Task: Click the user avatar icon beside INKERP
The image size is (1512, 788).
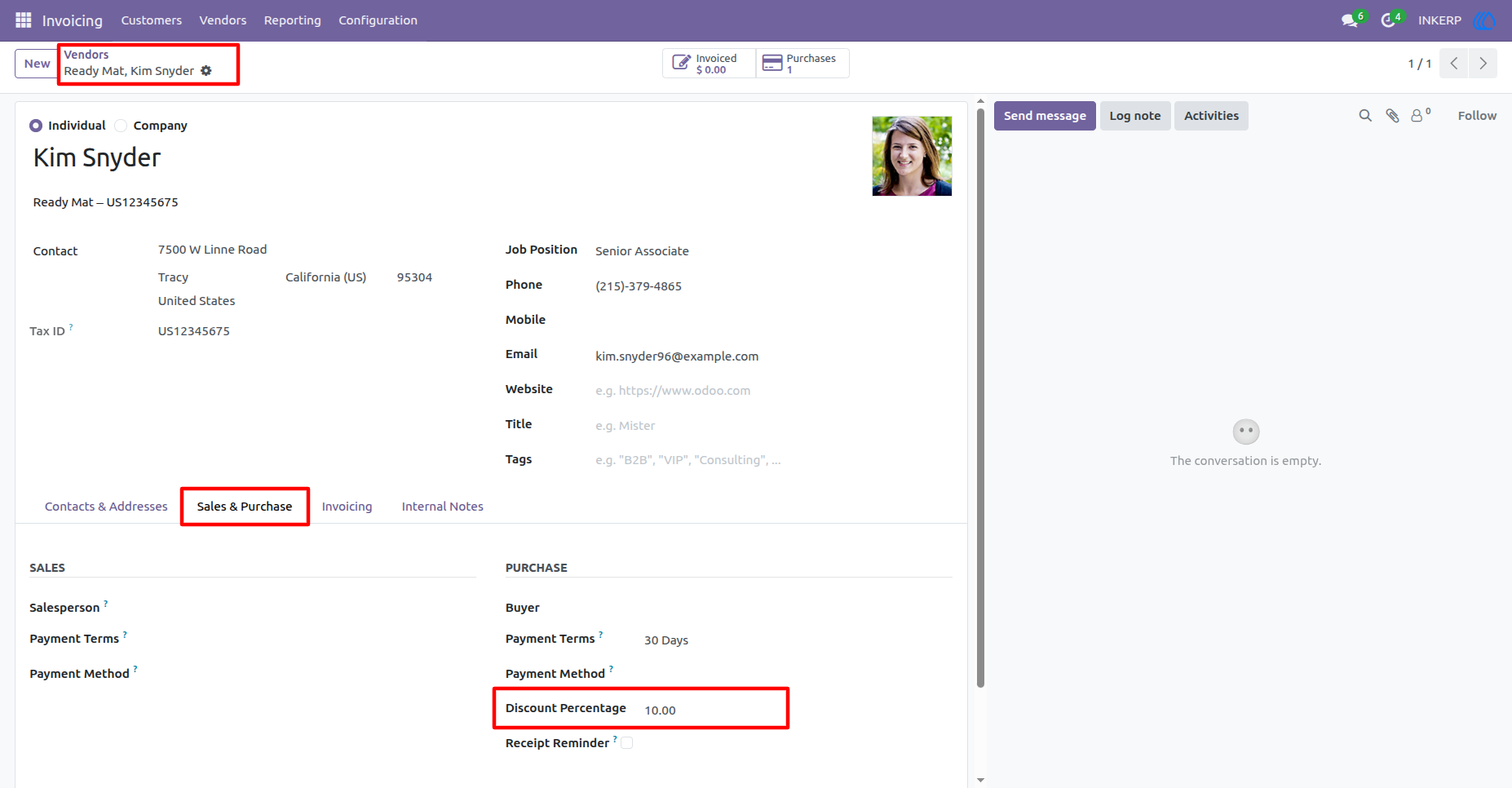Action: click(x=1484, y=20)
